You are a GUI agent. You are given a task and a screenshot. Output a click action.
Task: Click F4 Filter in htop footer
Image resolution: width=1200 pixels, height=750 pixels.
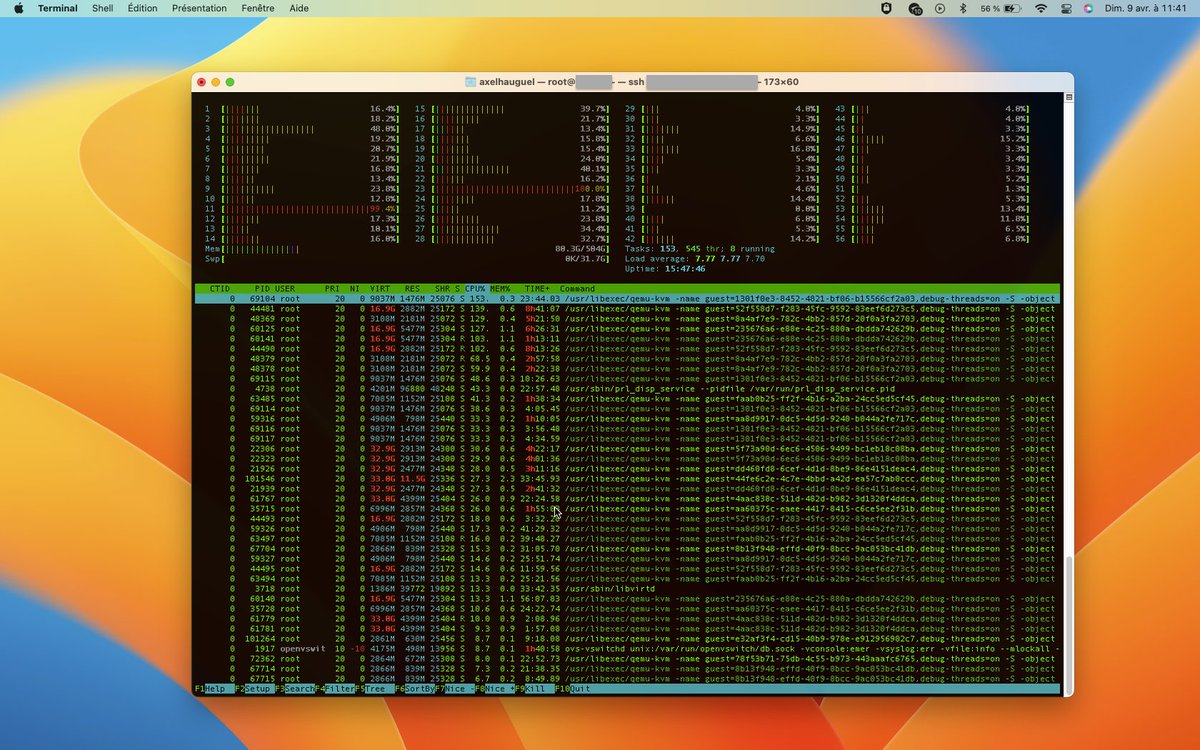pos(335,688)
